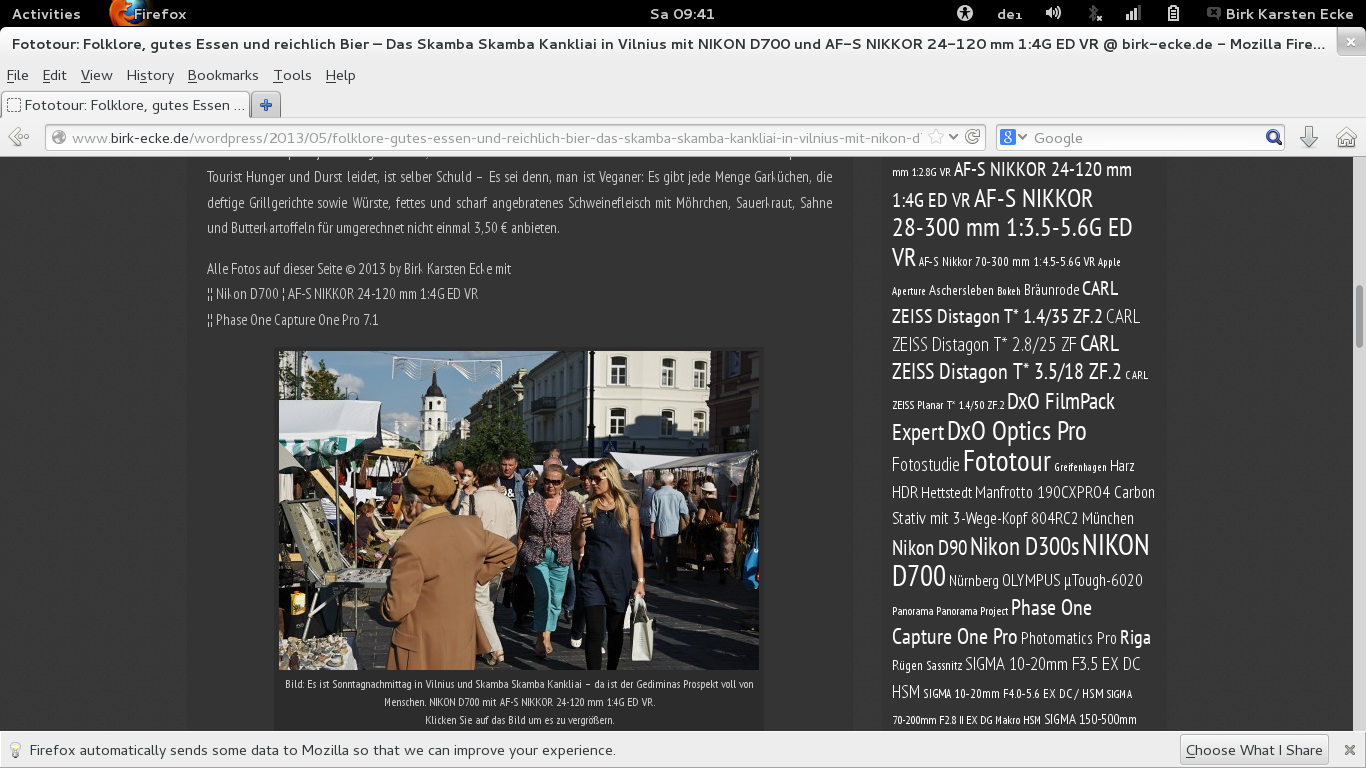Open the CARL ZEISS Distagon 3.5/18 tag

pyautogui.click(x=1006, y=358)
